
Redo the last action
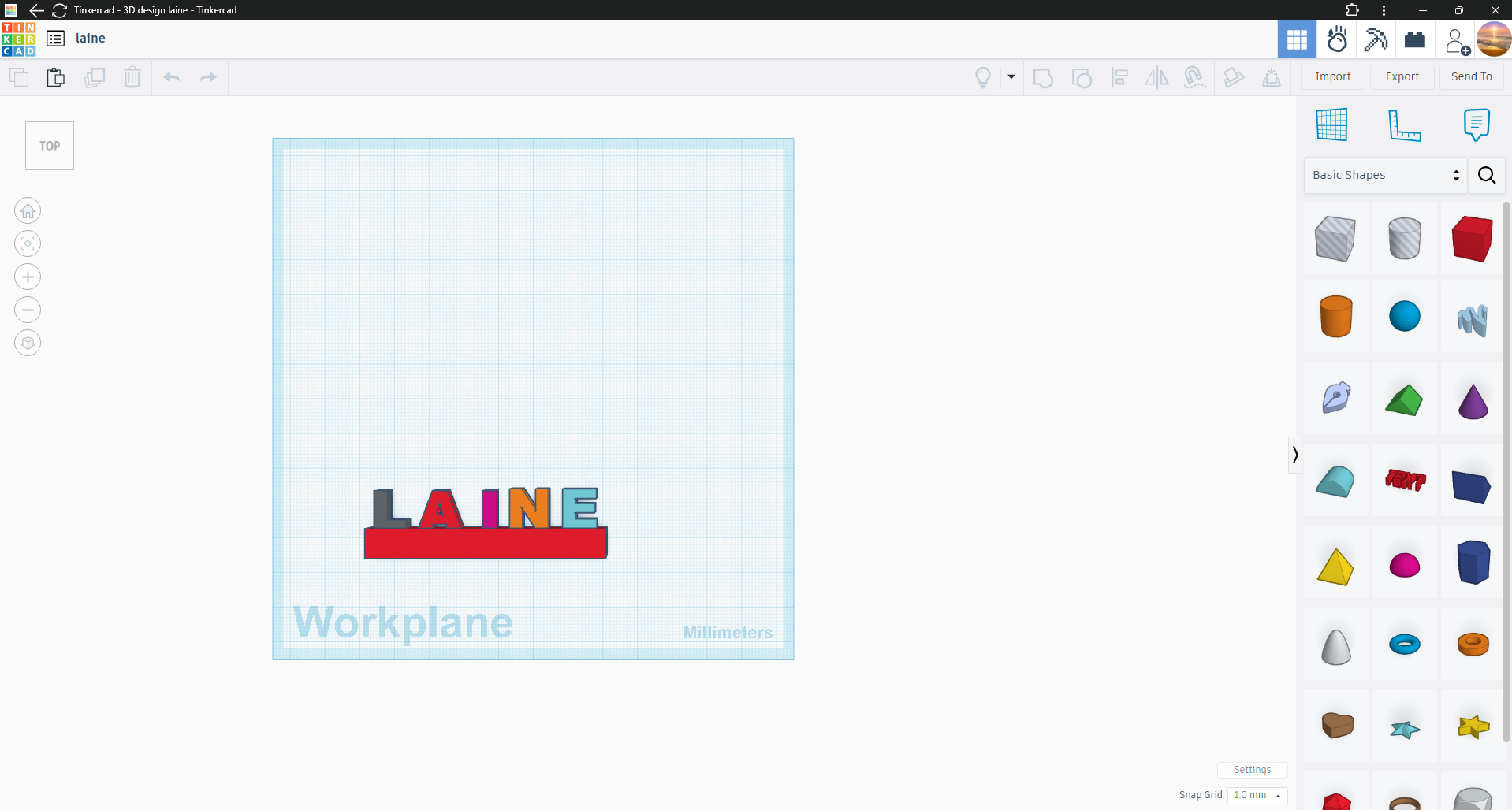(x=208, y=77)
